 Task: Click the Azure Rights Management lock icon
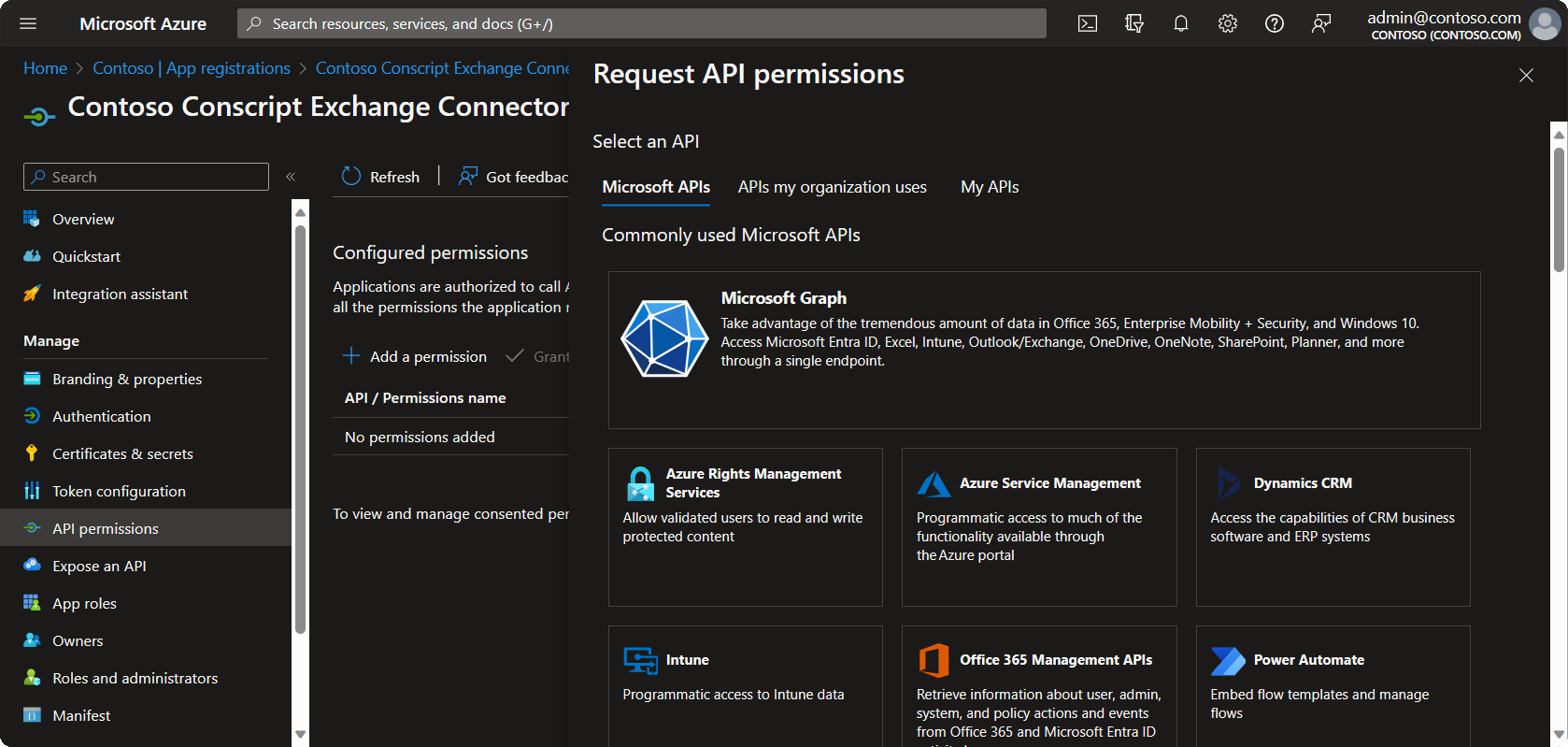coord(640,483)
